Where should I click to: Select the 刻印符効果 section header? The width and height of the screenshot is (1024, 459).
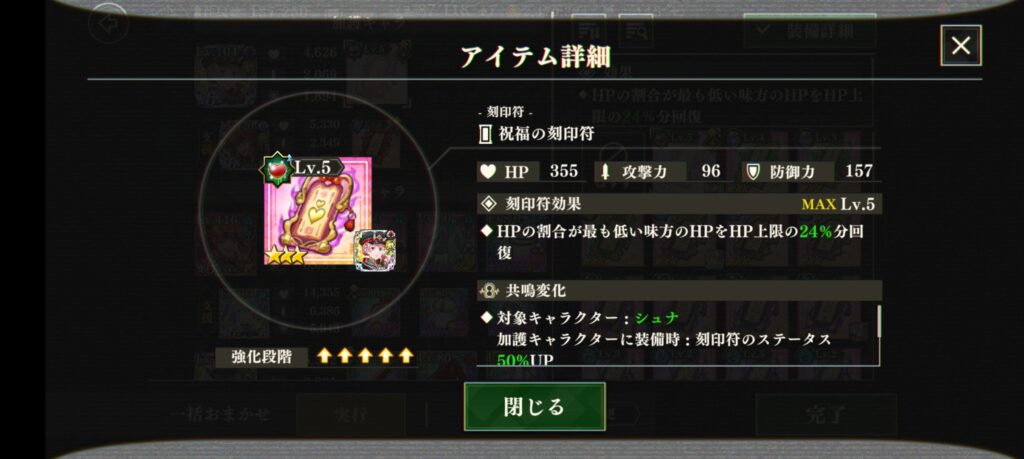coord(679,204)
